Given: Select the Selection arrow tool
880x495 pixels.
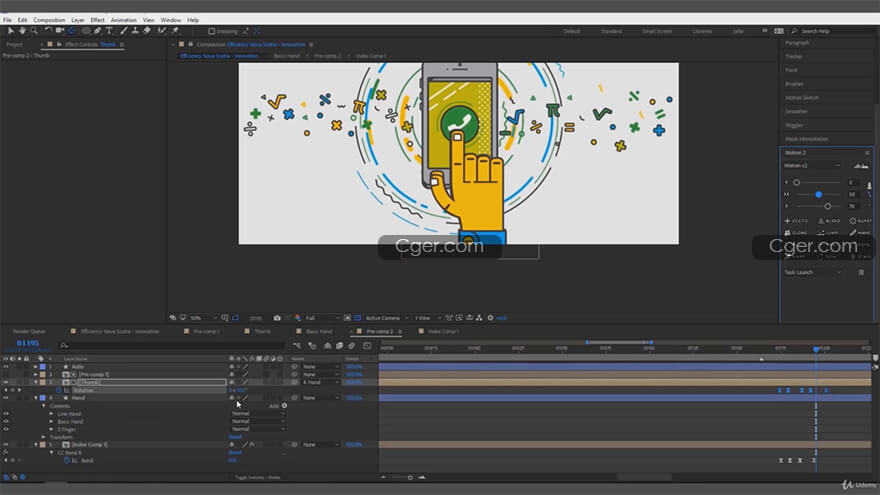Looking at the screenshot, I should pos(10,31).
